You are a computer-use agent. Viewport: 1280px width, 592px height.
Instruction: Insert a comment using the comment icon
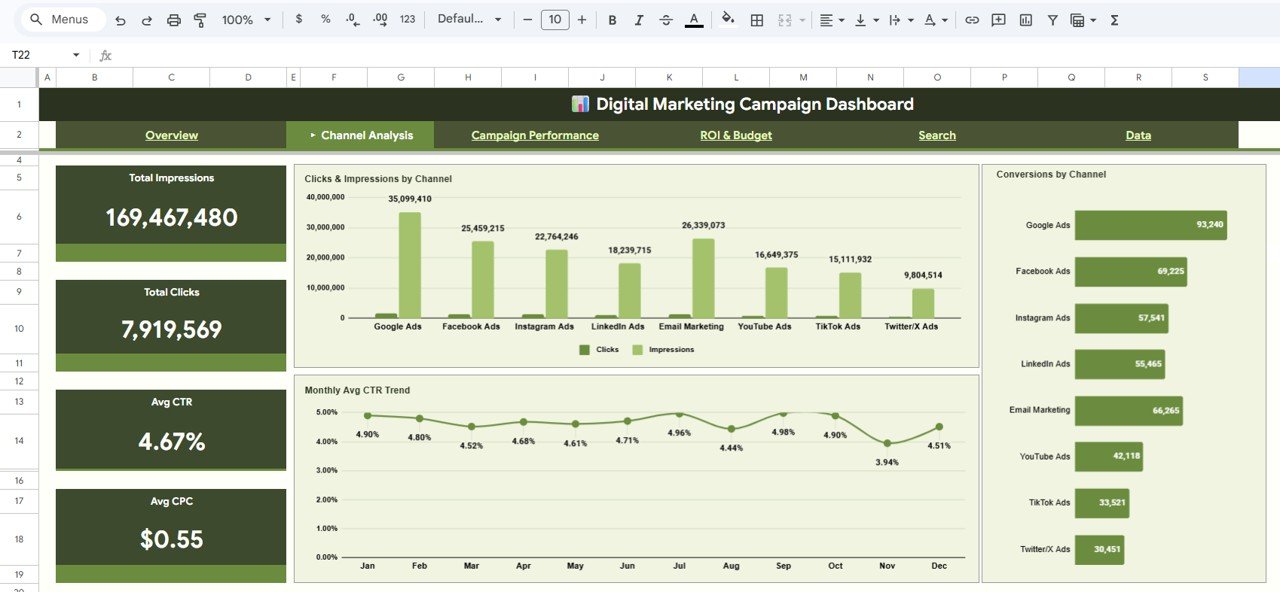coord(997,19)
